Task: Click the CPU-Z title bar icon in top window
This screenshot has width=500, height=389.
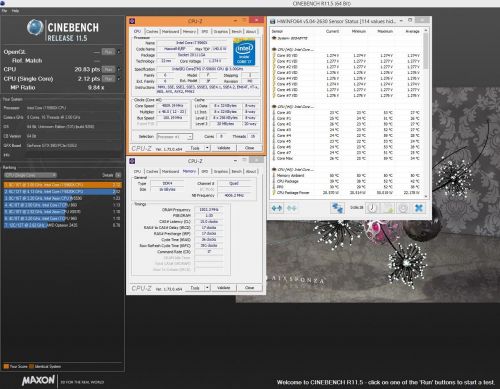Action: [132, 21]
